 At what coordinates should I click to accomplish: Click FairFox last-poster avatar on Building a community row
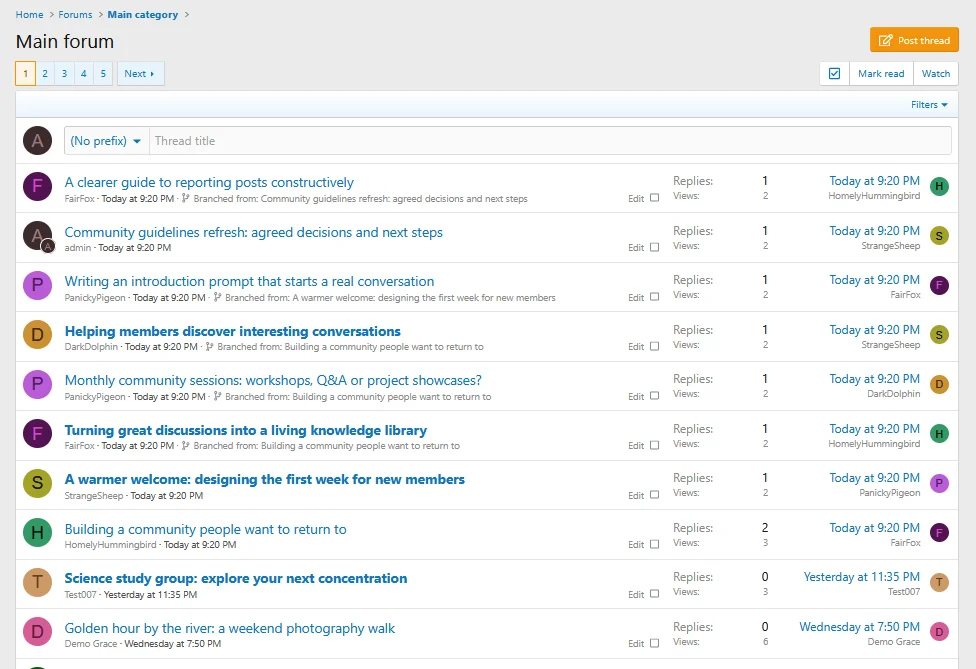tap(939, 533)
